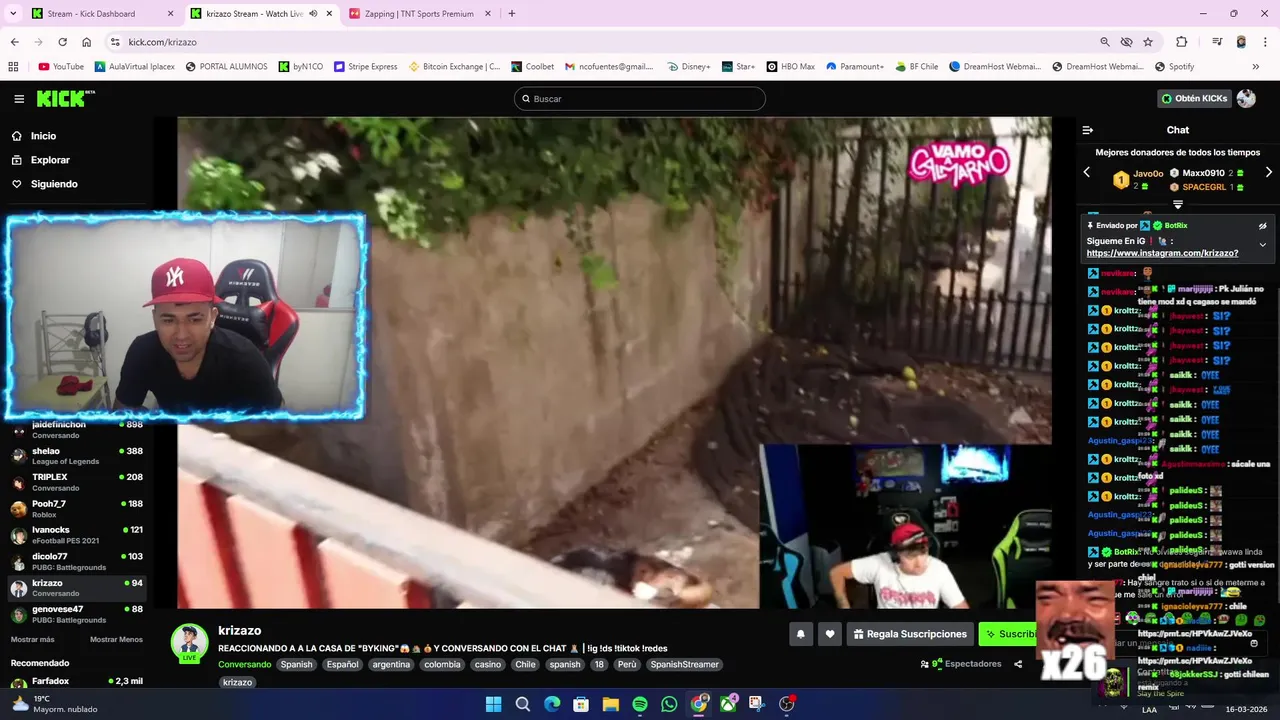The height and width of the screenshot is (720, 1280).
Task: Open WhatsApp from the taskbar
Action: click(x=669, y=704)
